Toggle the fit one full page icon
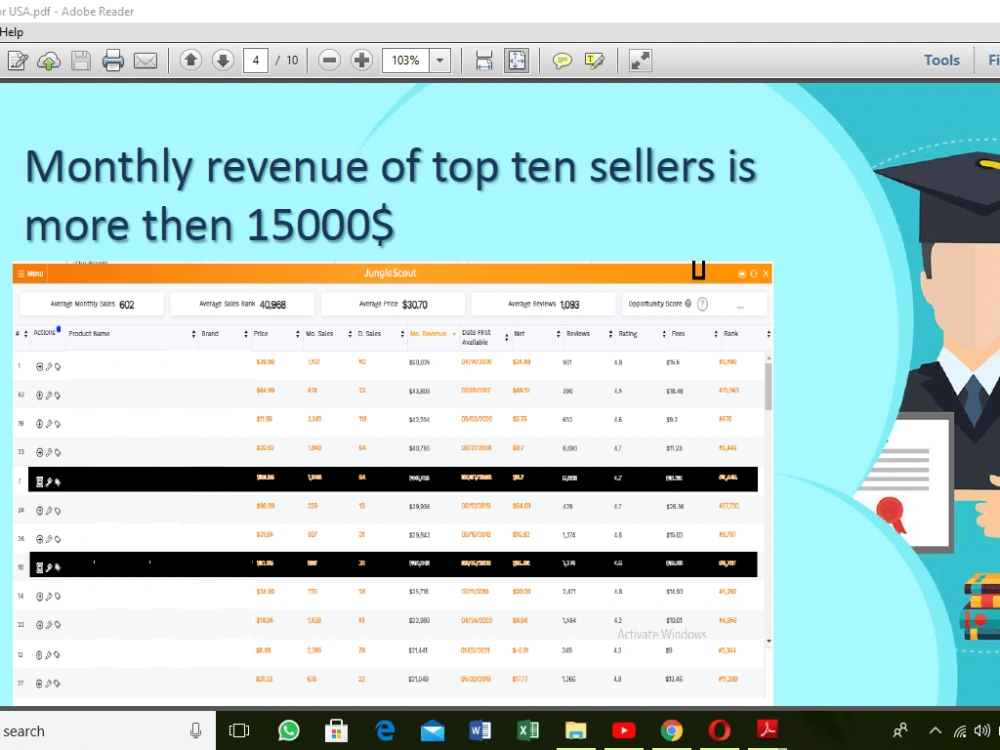The height and width of the screenshot is (750, 1000). 516,61
